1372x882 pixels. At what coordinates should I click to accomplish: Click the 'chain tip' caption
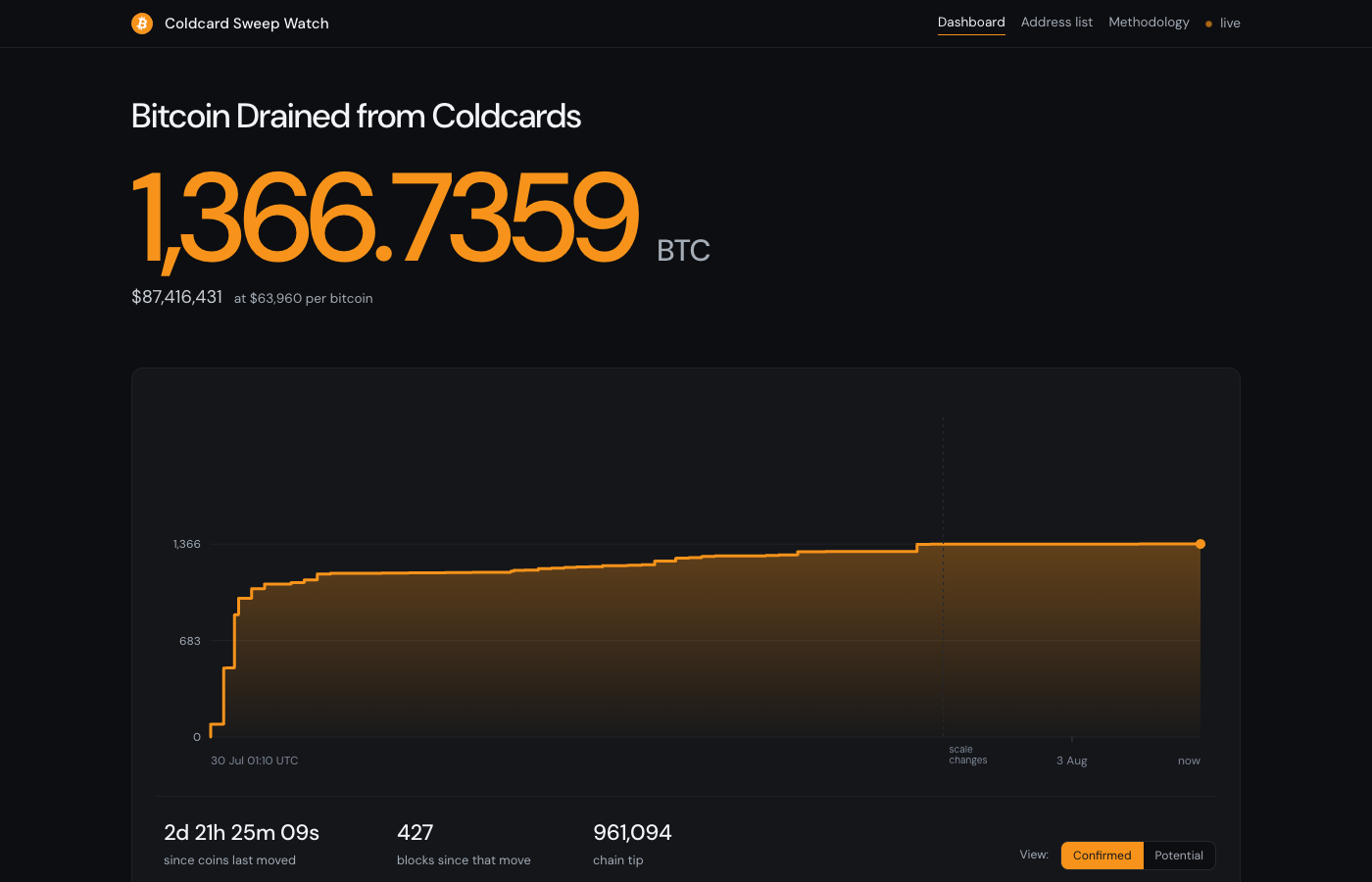[618, 860]
